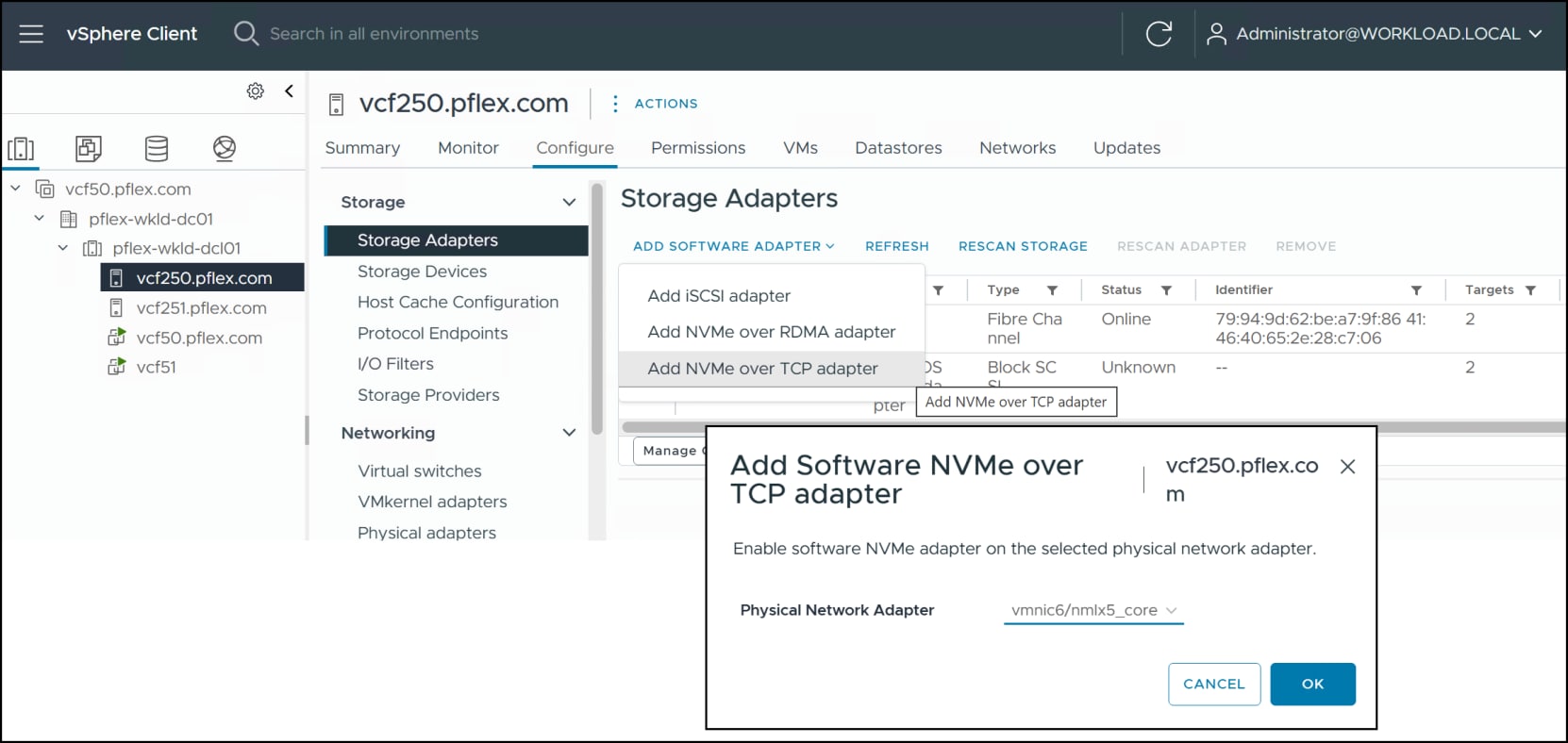Click the Targets column filter icon
The height and width of the screenshot is (743, 1568).
tap(1530, 290)
